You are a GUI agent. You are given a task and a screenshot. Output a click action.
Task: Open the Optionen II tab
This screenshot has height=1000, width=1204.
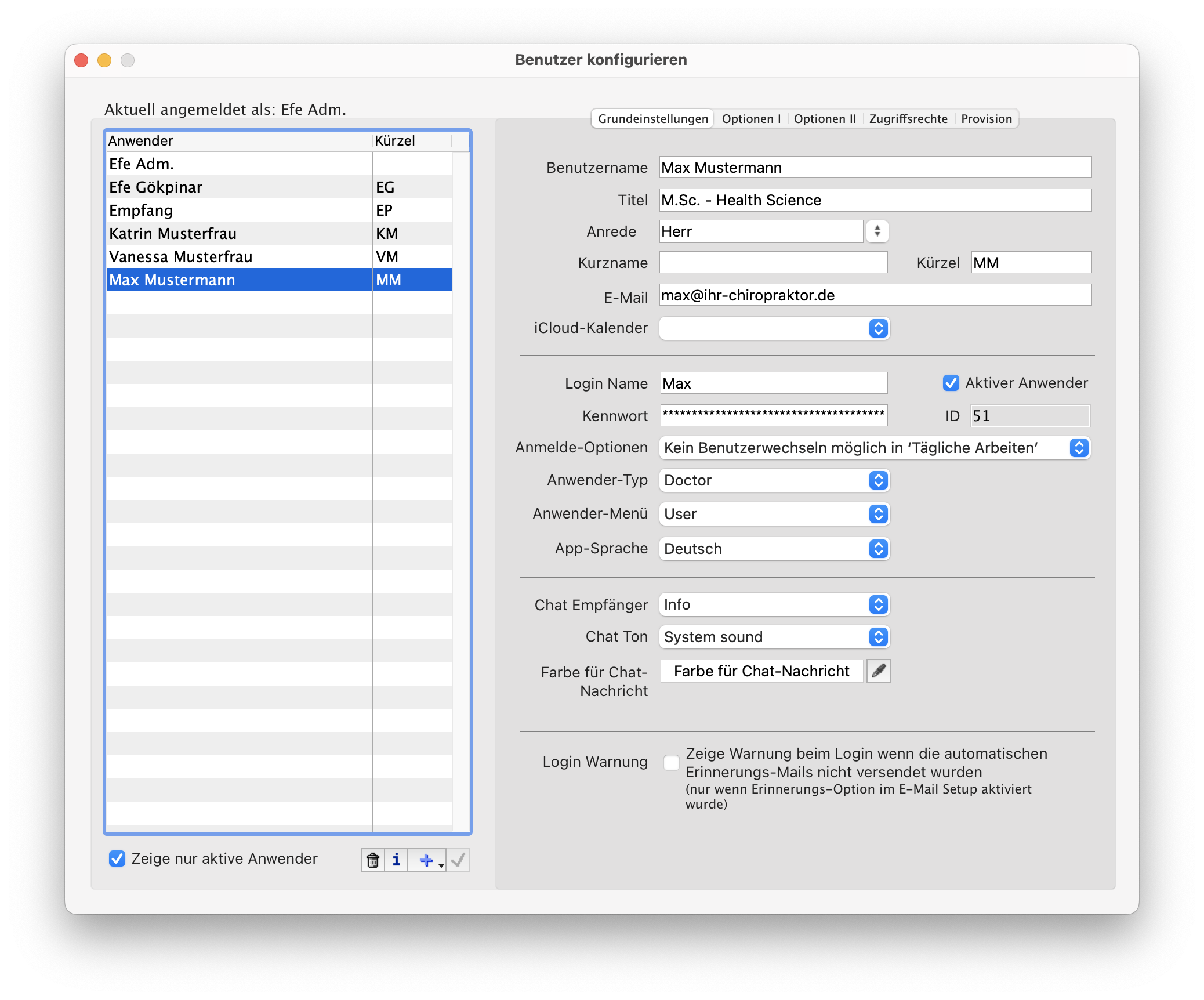coord(825,119)
